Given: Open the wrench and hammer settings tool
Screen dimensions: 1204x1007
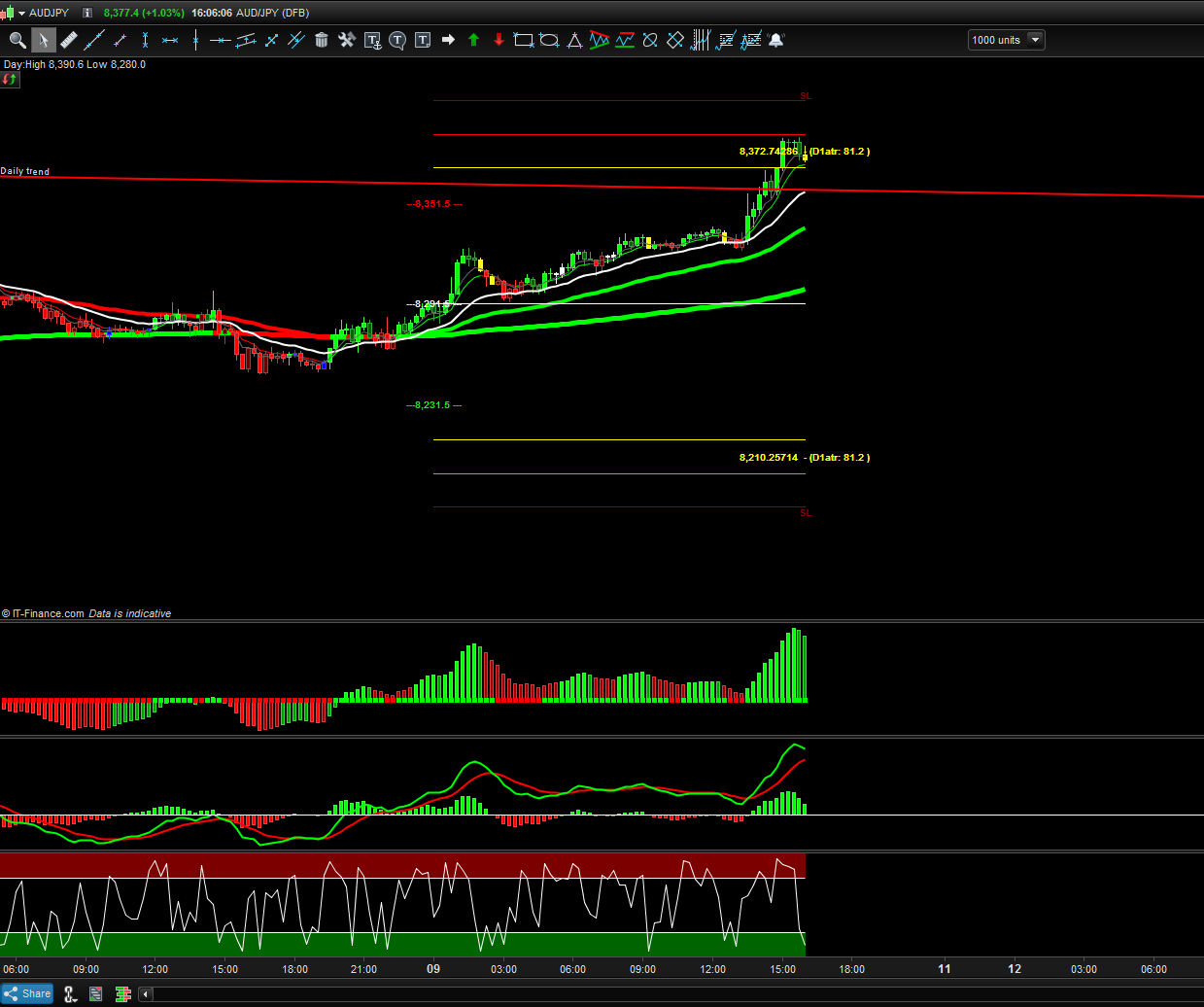Looking at the screenshot, I should (347, 40).
